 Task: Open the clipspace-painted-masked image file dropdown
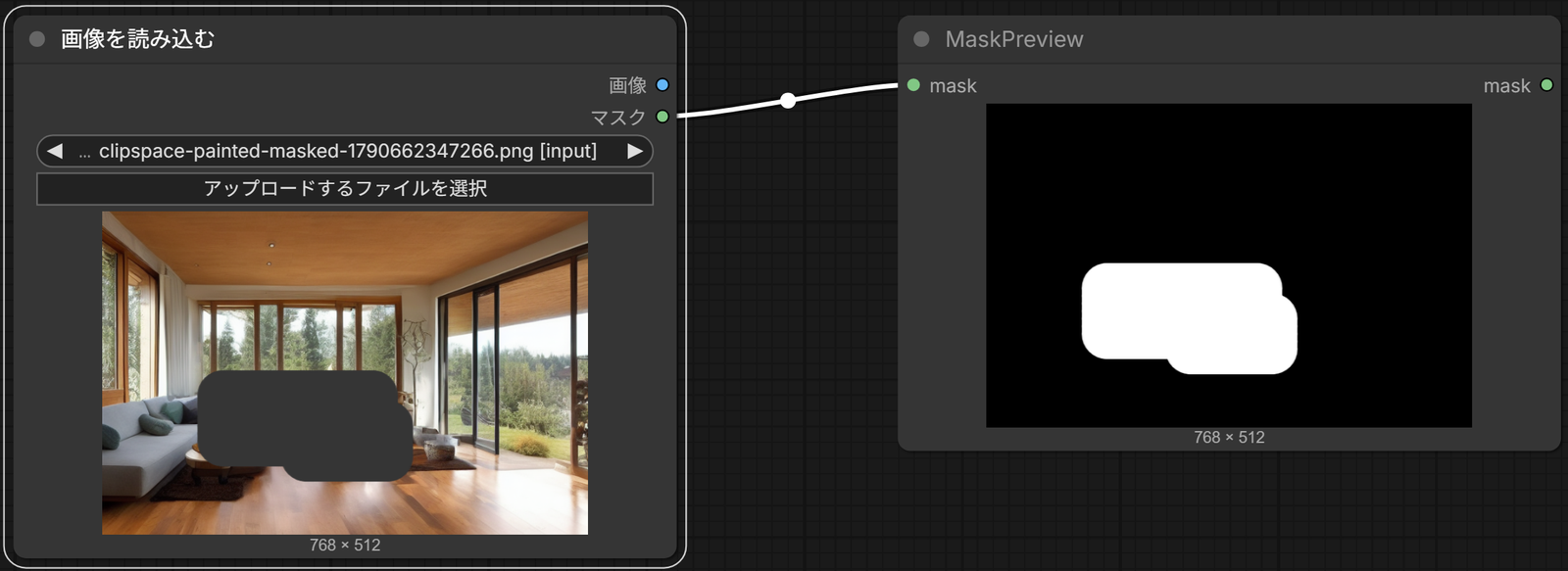click(x=345, y=151)
